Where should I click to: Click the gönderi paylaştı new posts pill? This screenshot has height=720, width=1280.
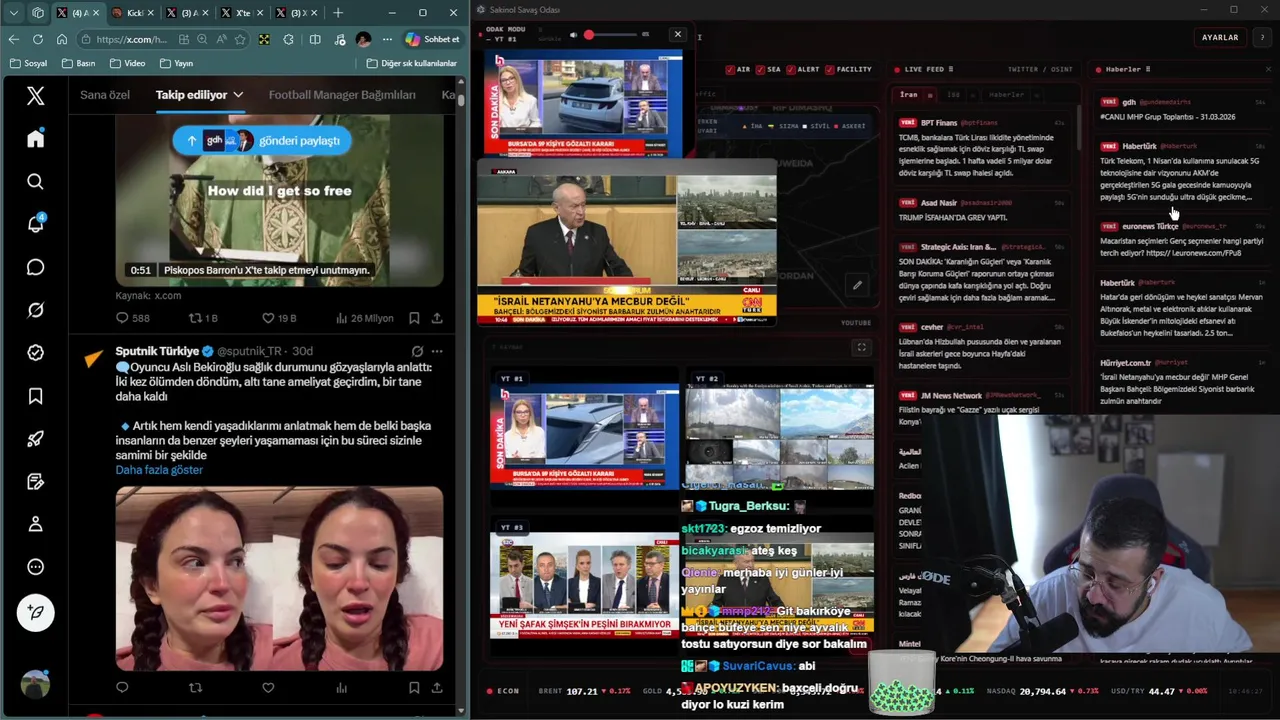coord(262,141)
